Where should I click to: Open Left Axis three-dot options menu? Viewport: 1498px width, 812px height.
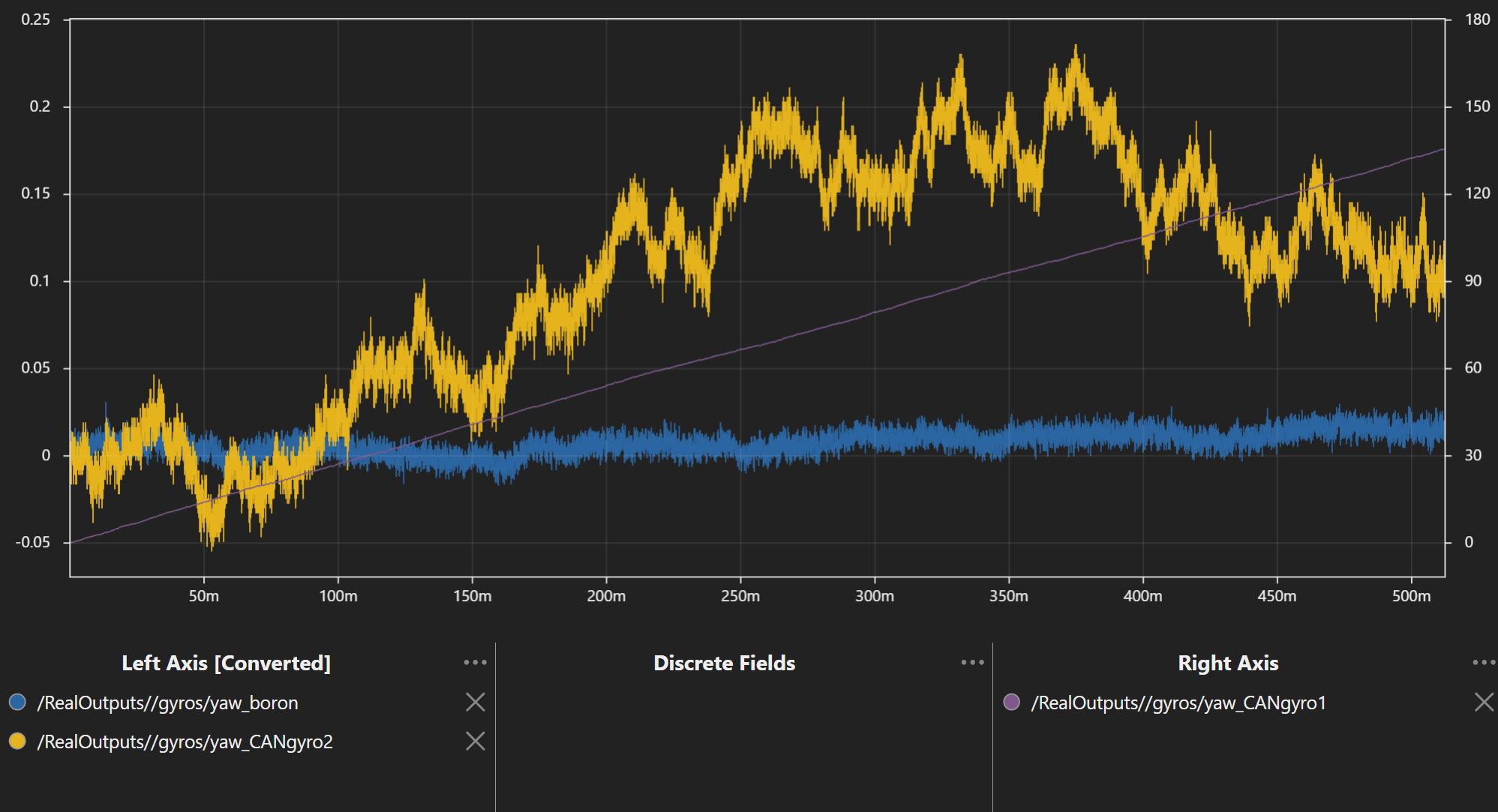pos(475,662)
